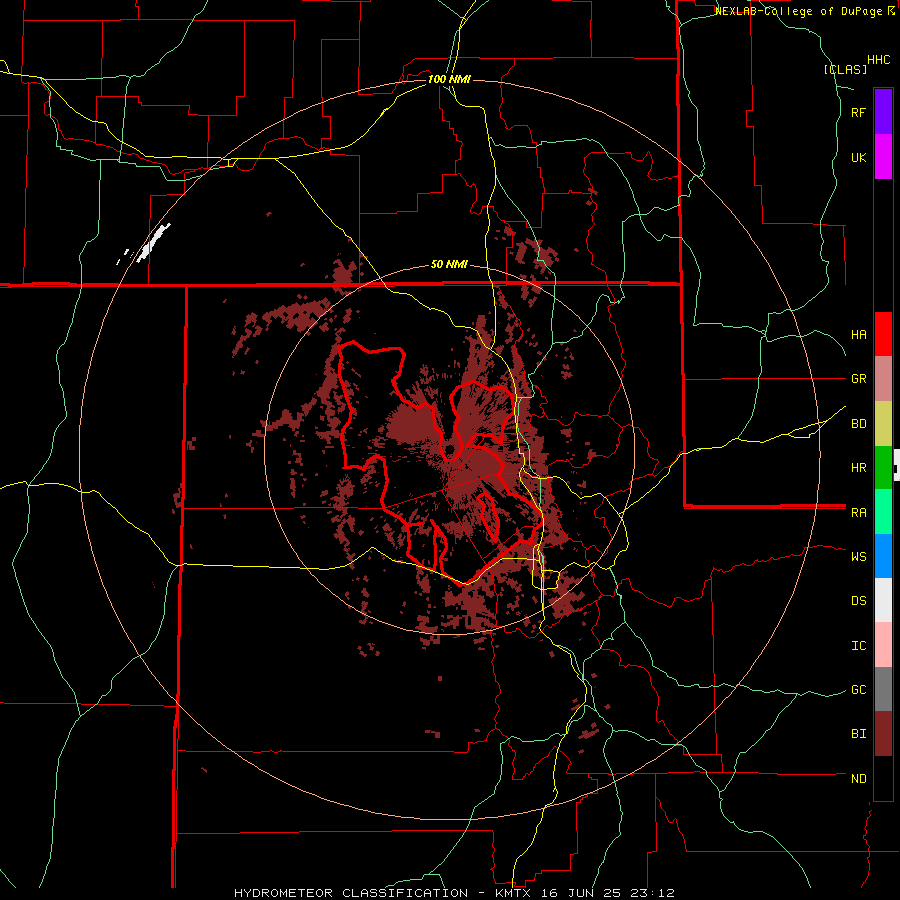Click the ND legend label

858,779
